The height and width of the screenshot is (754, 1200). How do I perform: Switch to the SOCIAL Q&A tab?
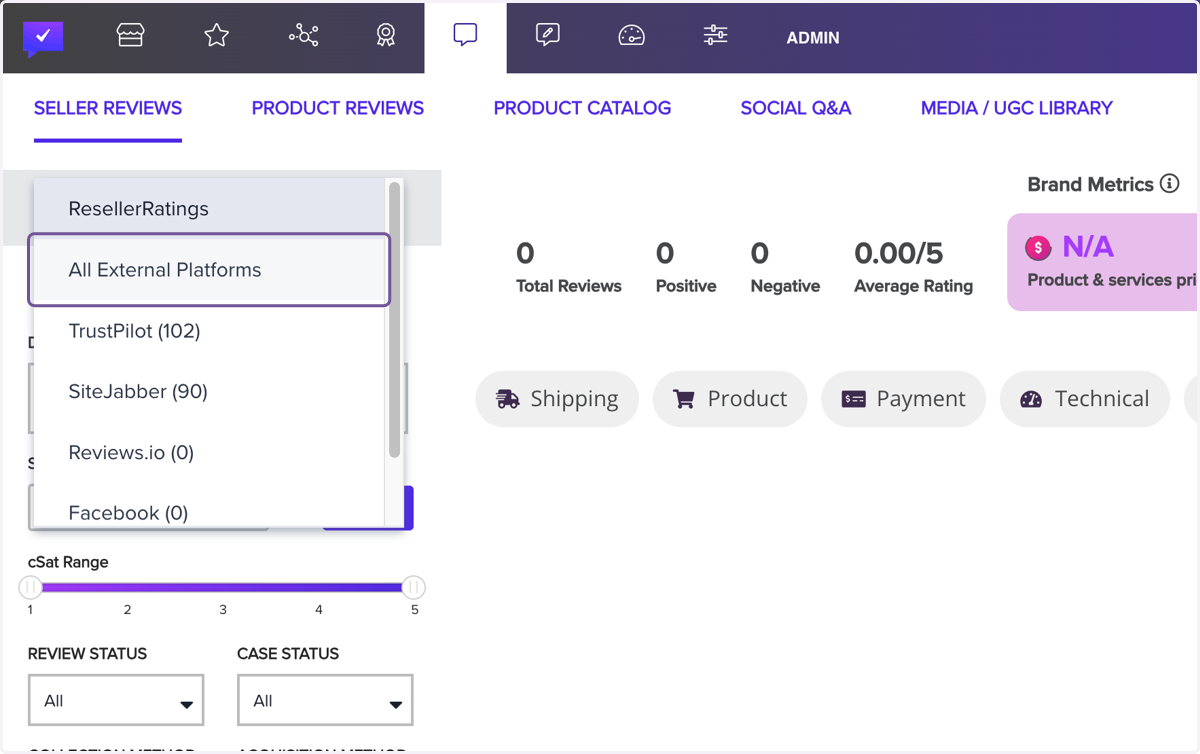pyautogui.click(x=796, y=108)
